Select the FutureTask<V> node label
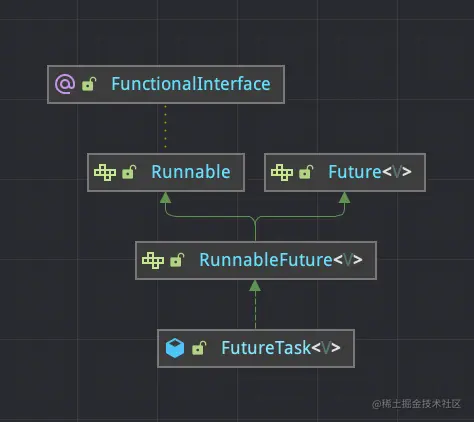474x422 pixels. tap(281, 348)
